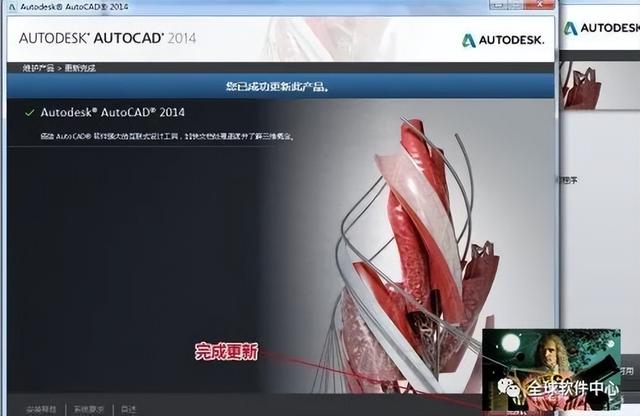640x416 pixels.
Task: Click the Autodesk logo in the background window
Action: click(x=602, y=28)
